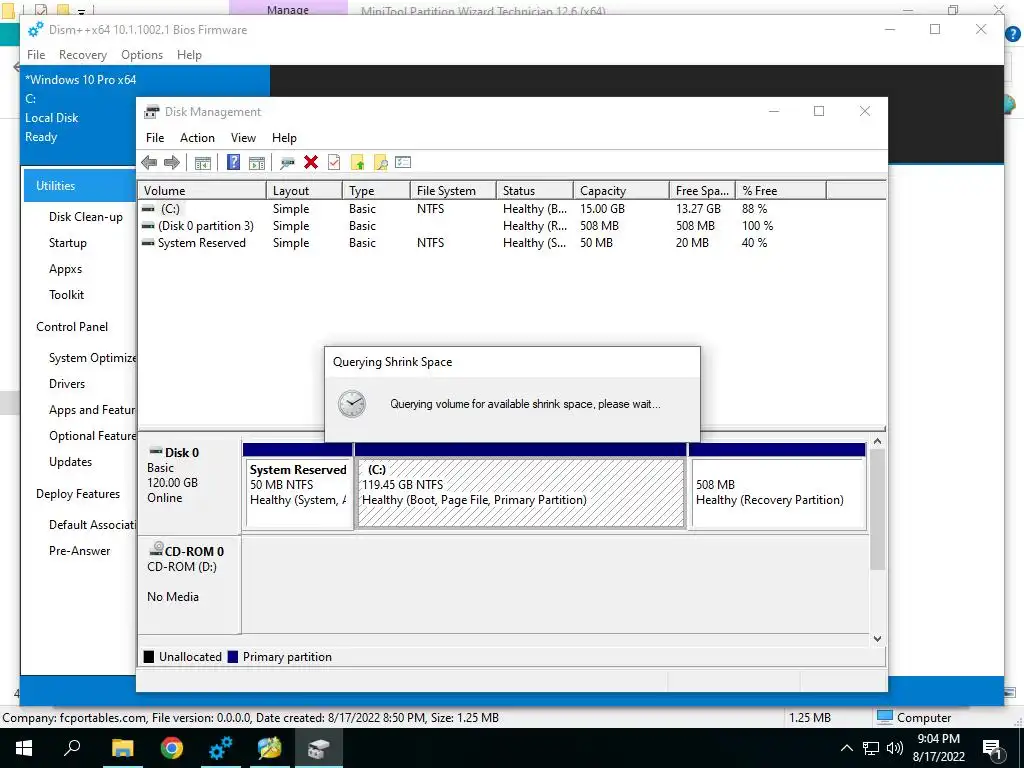Click the folder with green arrow toolbar icon
The height and width of the screenshot is (768, 1024).
[x=357, y=163]
